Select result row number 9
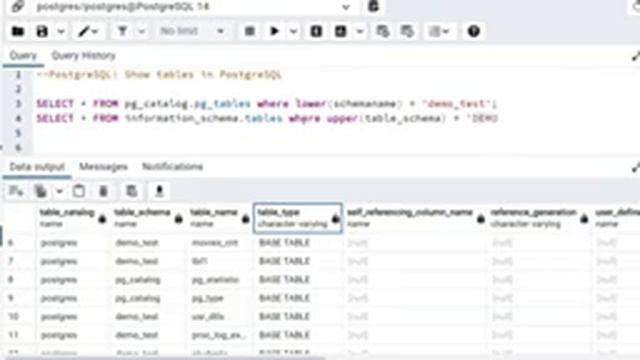This screenshot has height=360, width=640. [11, 298]
